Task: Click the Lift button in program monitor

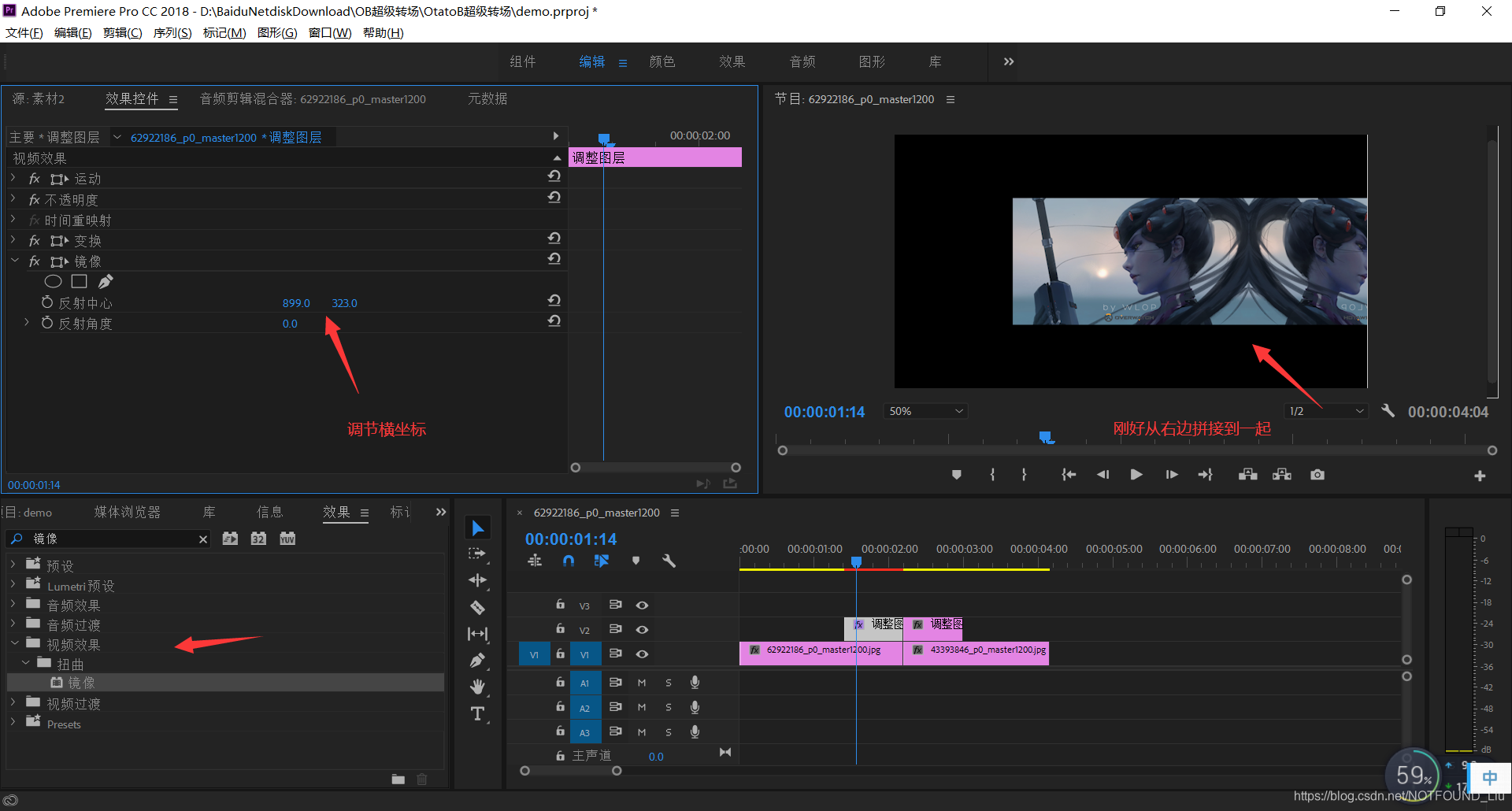Action: (x=1247, y=475)
